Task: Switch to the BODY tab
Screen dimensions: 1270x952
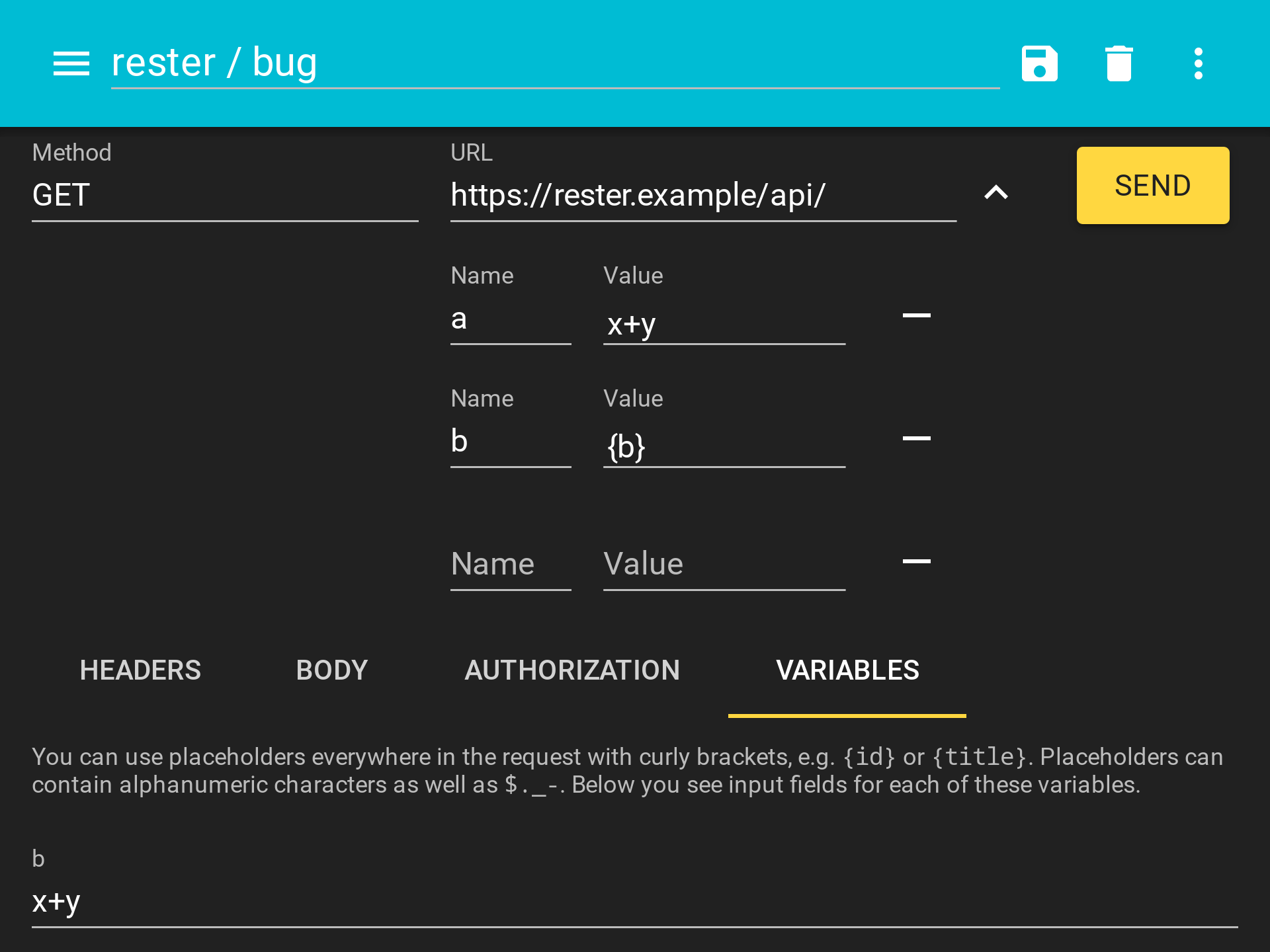Action: [x=331, y=670]
